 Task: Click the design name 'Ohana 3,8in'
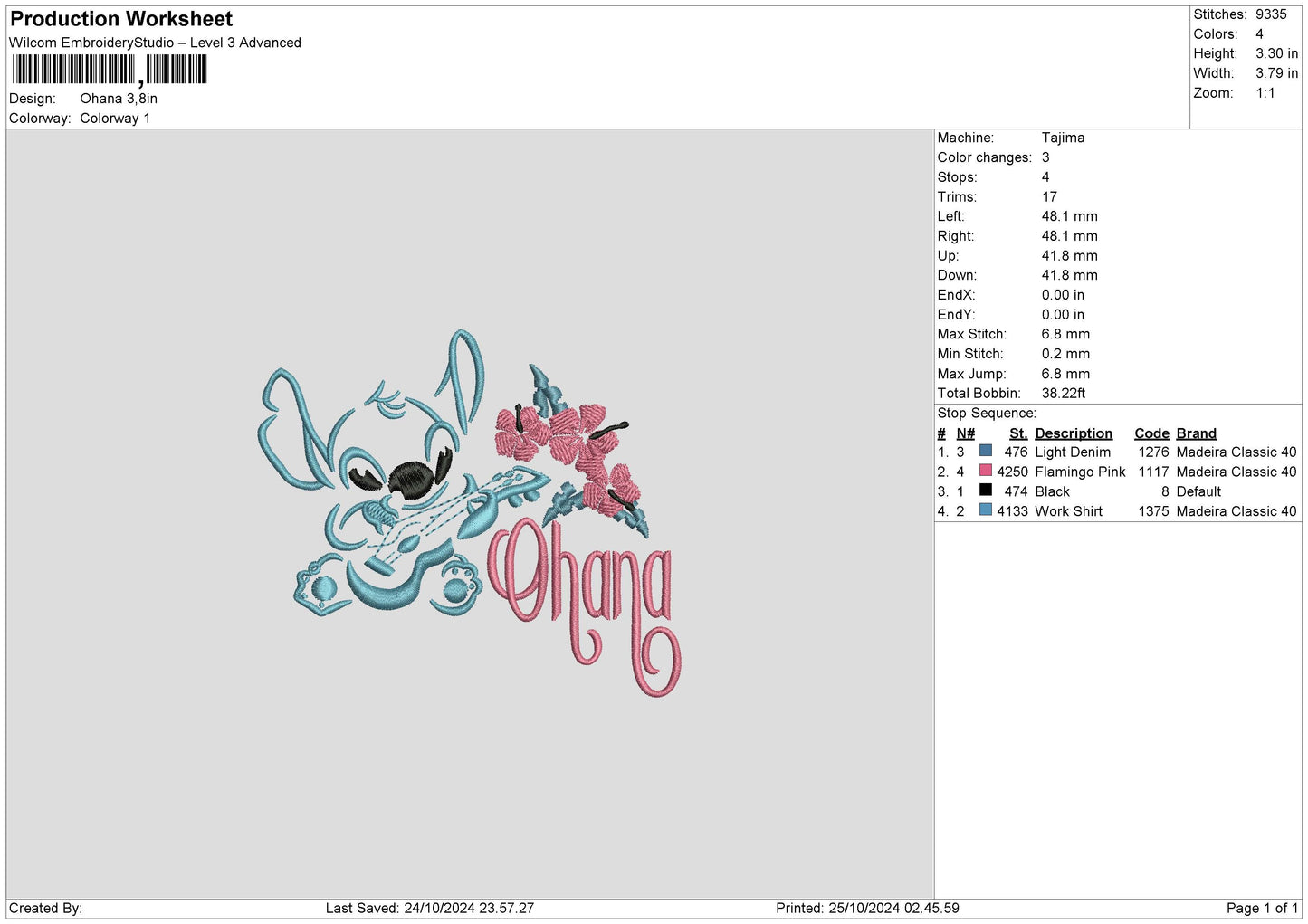click(119, 99)
